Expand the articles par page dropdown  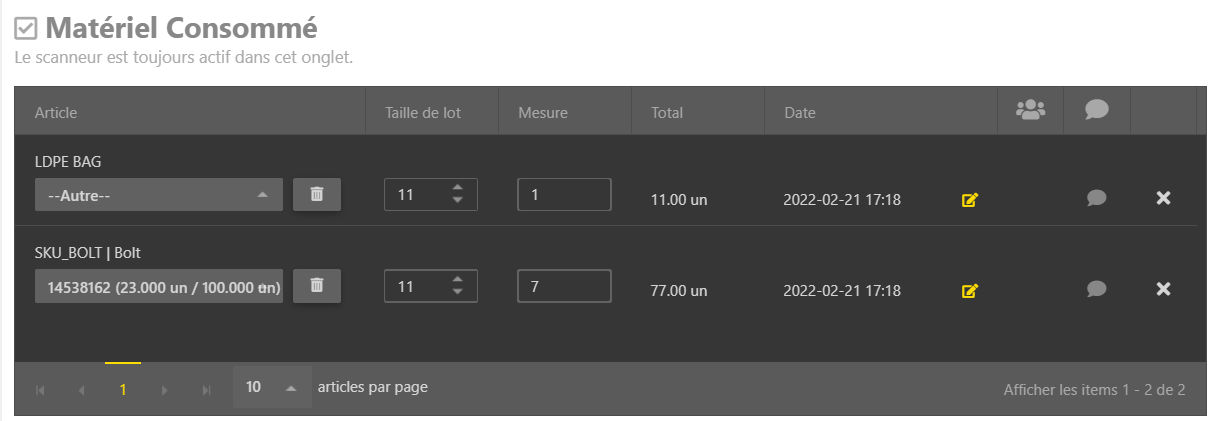[272, 387]
